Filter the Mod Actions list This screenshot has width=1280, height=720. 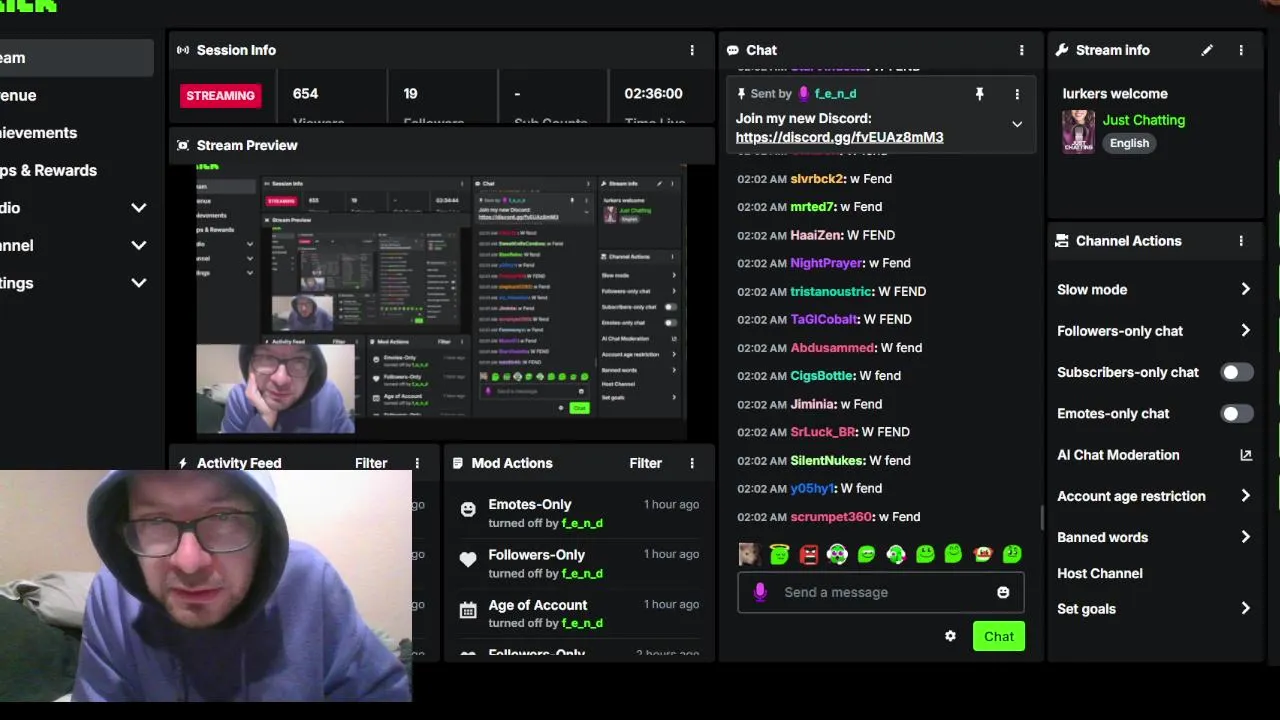pyautogui.click(x=645, y=463)
